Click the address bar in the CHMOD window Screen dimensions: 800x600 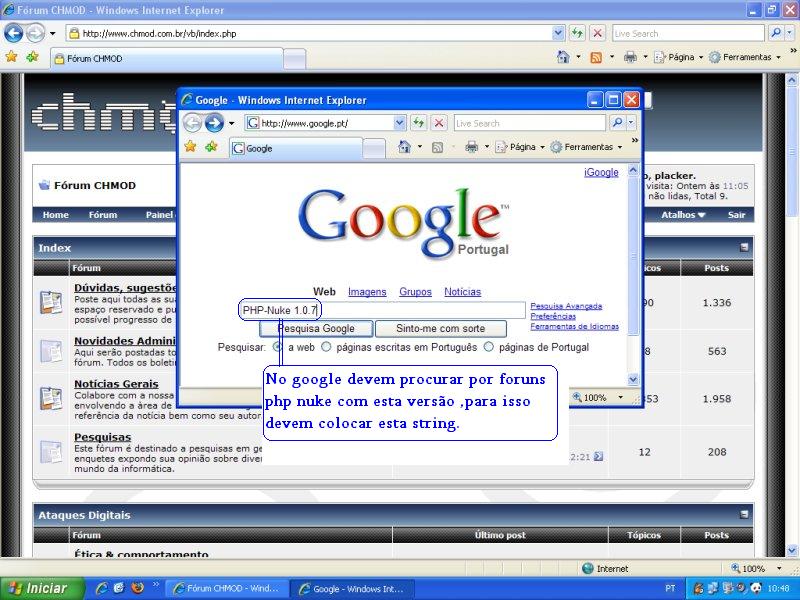click(309, 34)
